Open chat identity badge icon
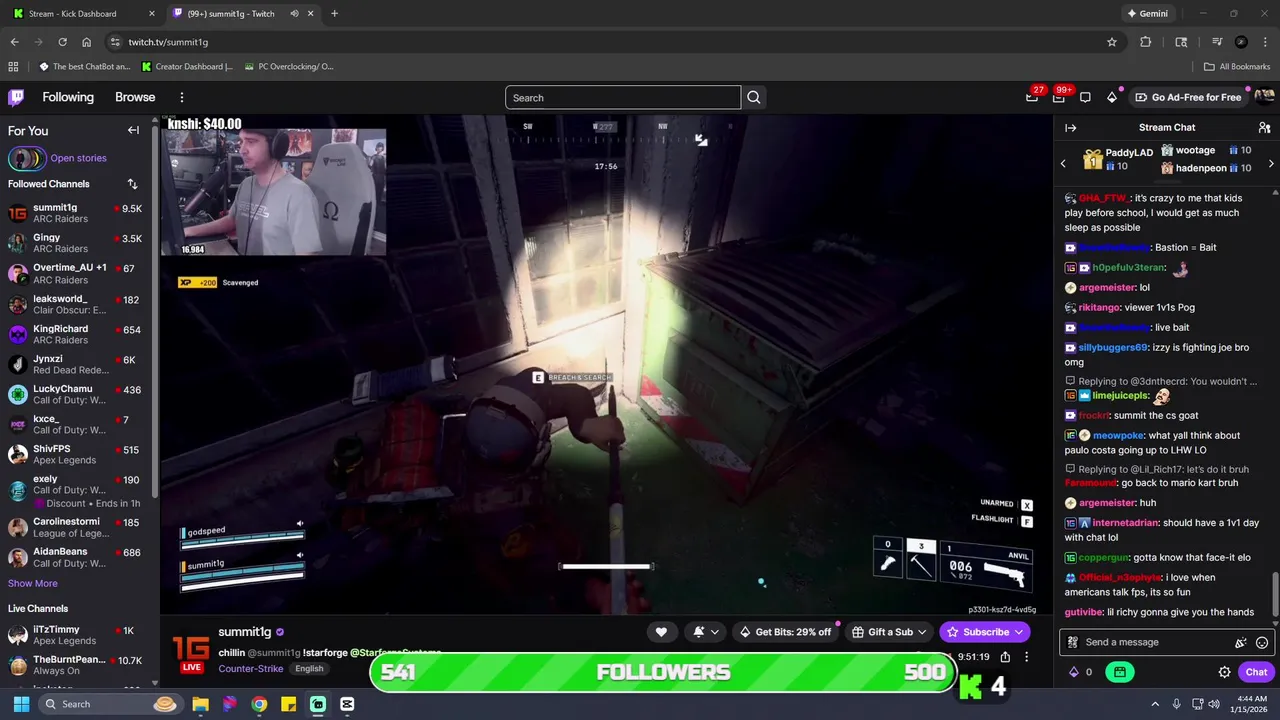Image resolution: width=1280 pixels, height=720 pixels. [1073, 642]
